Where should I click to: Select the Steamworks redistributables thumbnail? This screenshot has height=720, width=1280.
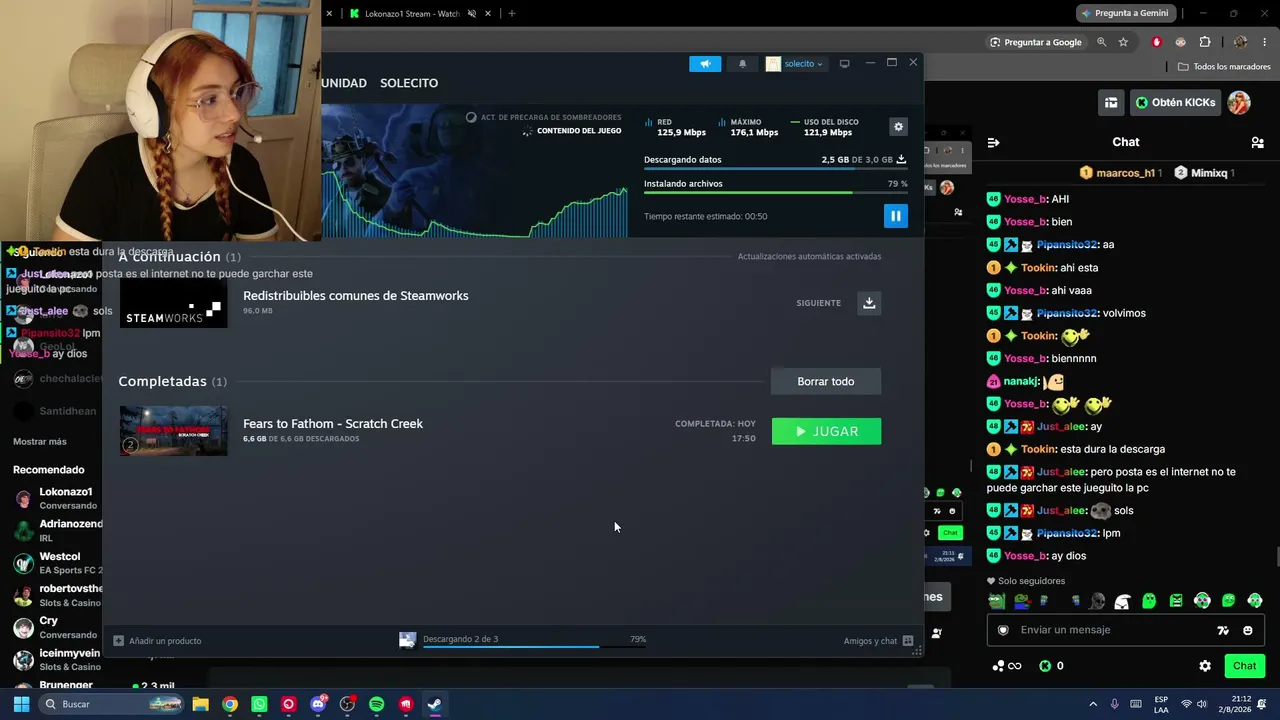tap(174, 303)
